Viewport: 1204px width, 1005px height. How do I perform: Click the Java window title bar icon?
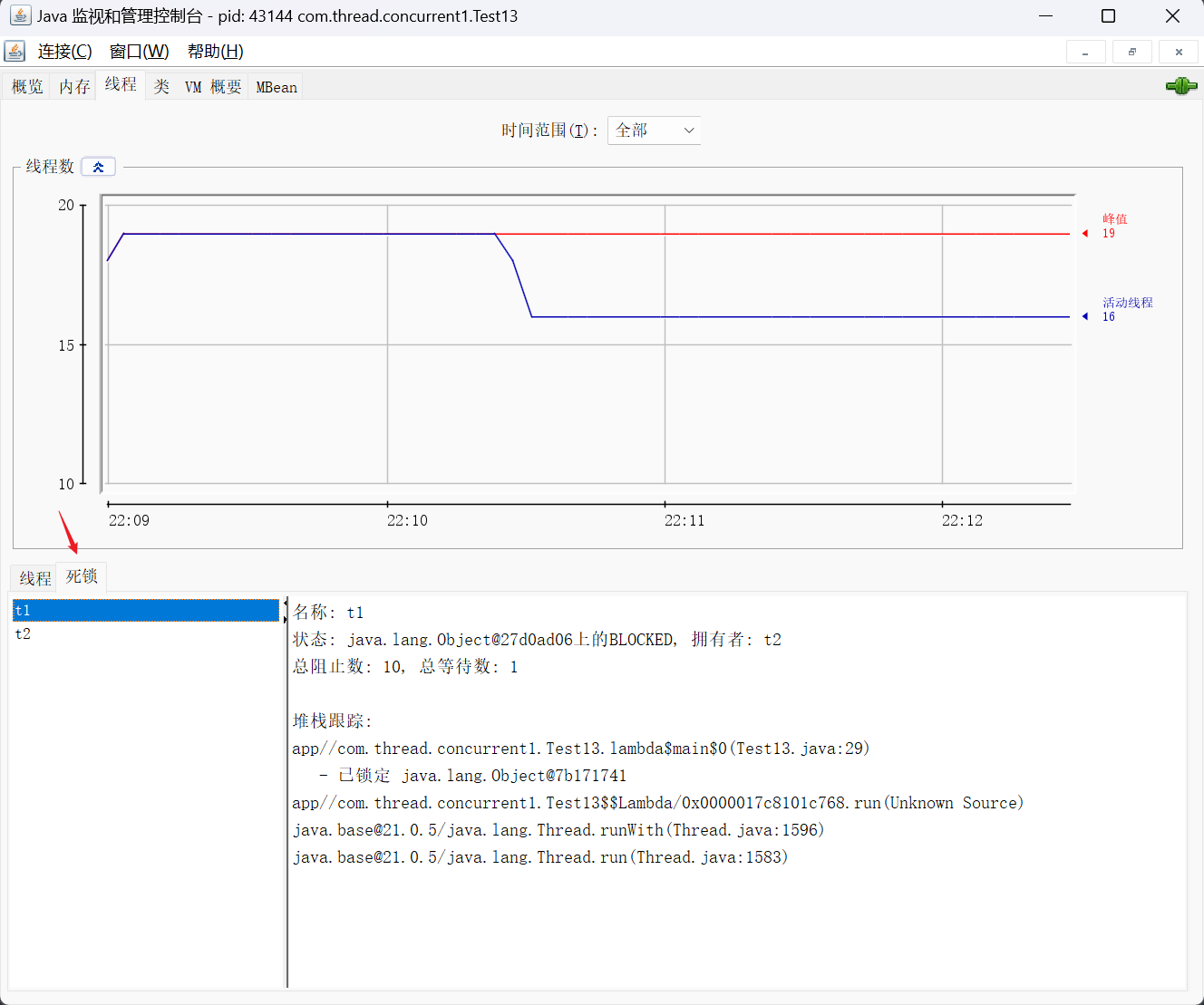tap(20, 15)
